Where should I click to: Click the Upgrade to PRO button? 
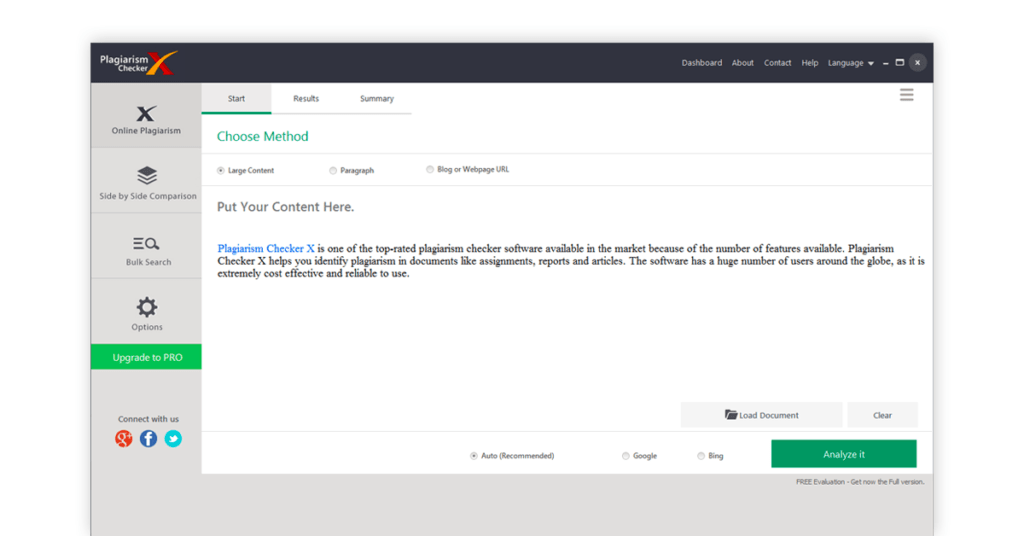[147, 357]
